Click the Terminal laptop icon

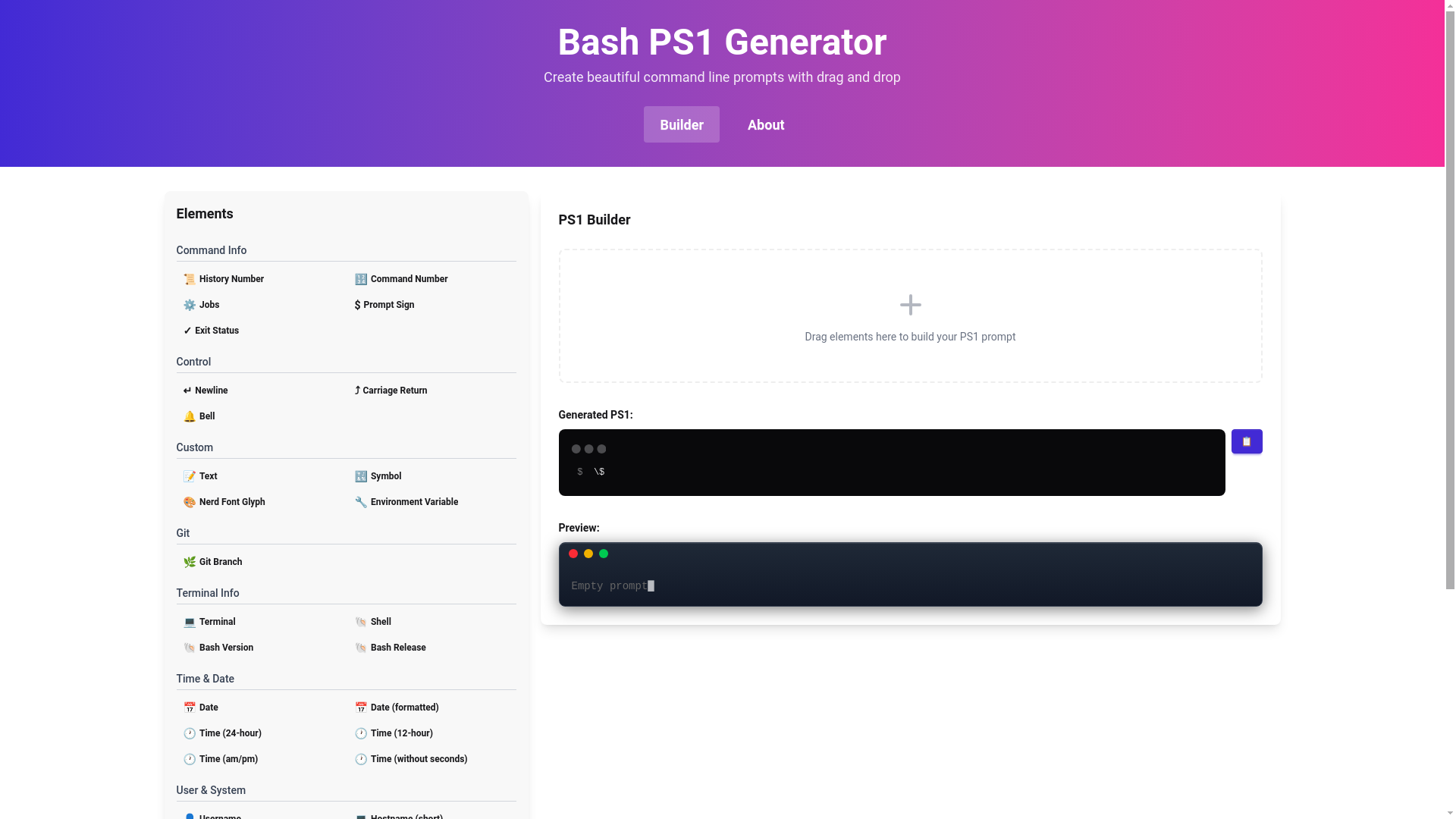point(190,622)
